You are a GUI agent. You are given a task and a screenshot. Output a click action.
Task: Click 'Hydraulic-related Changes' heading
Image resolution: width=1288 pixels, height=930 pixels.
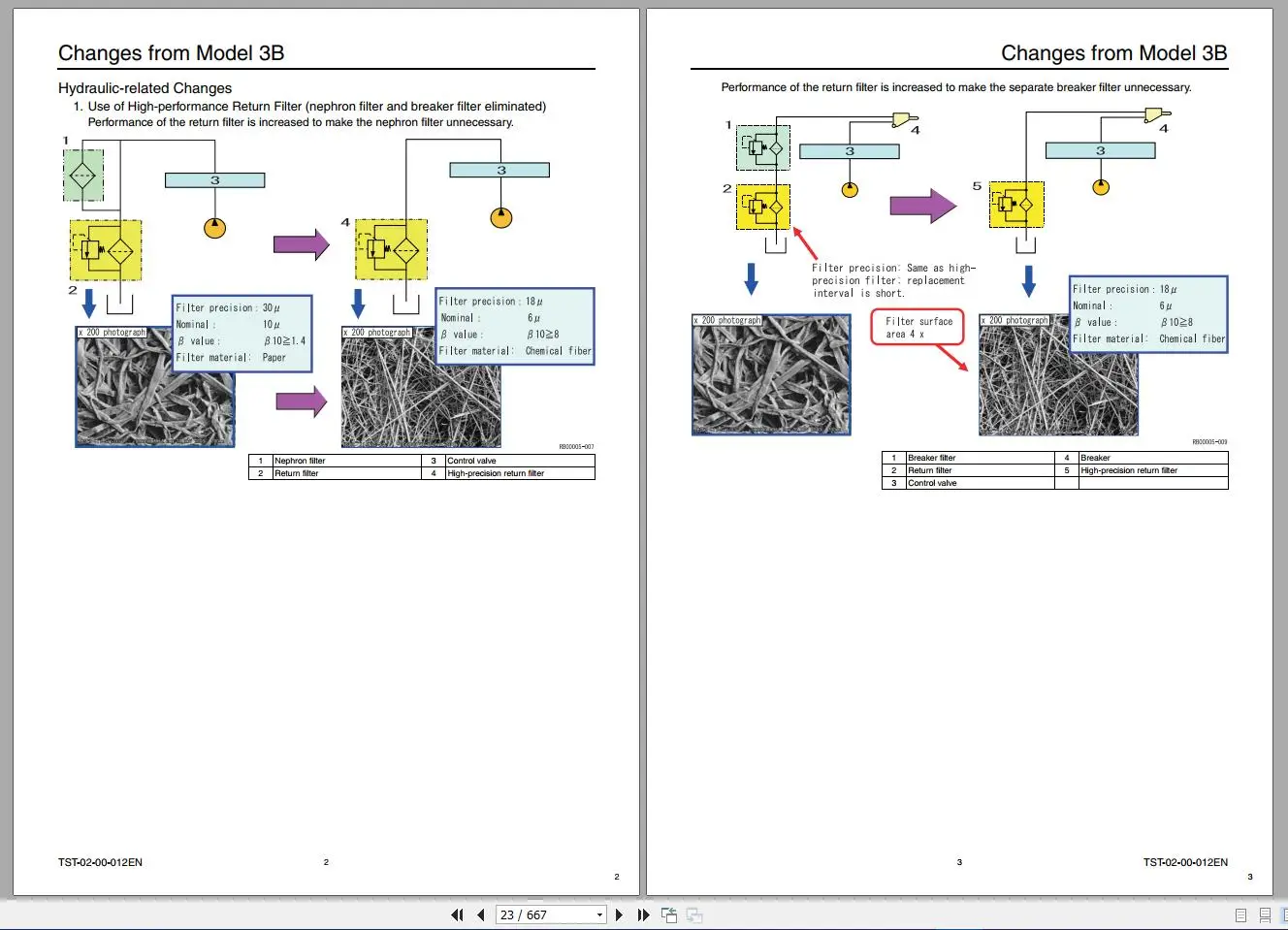pyautogui.click(x=145, y=88)
